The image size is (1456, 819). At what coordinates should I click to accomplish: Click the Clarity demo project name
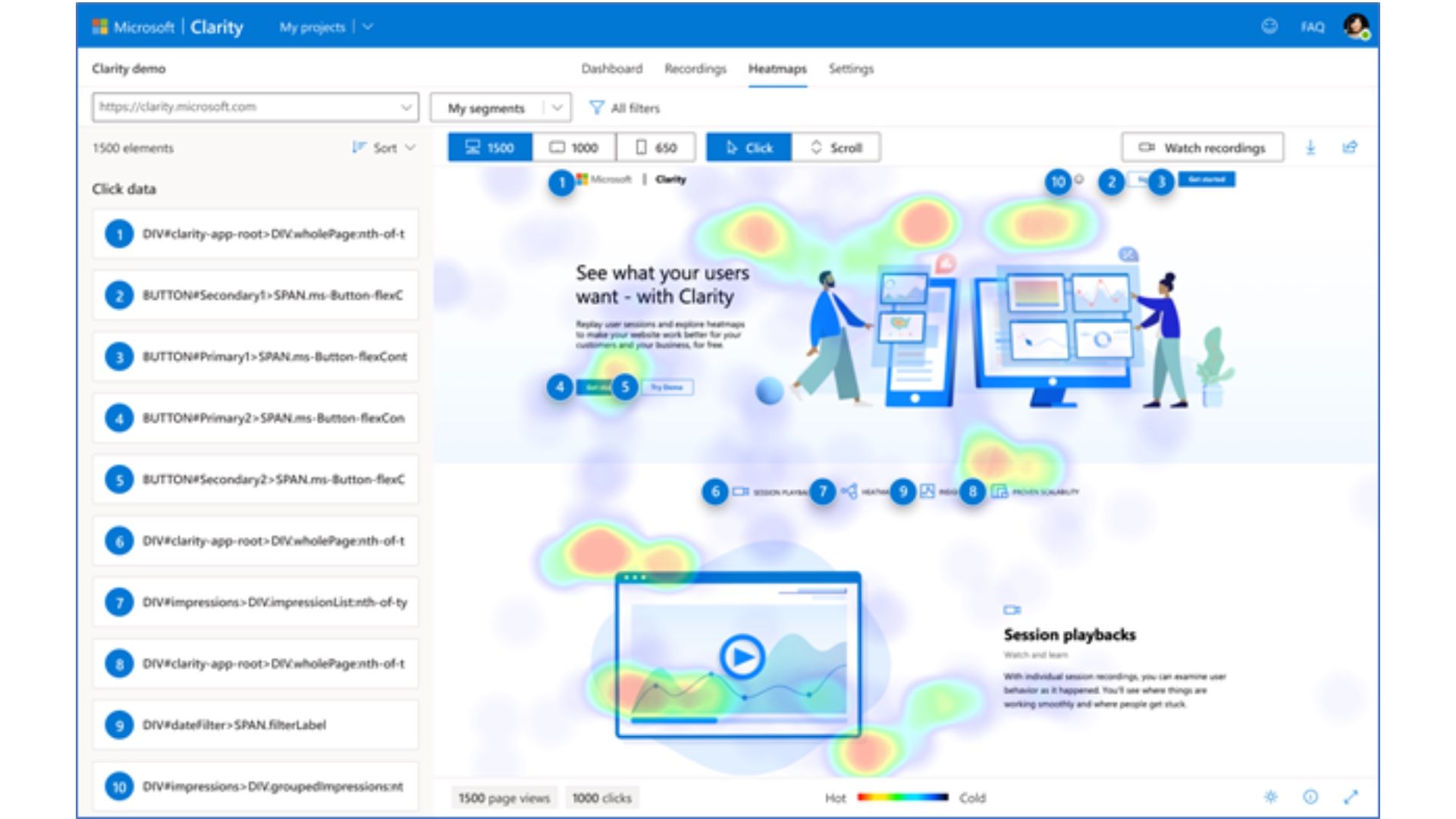[129, 69]
